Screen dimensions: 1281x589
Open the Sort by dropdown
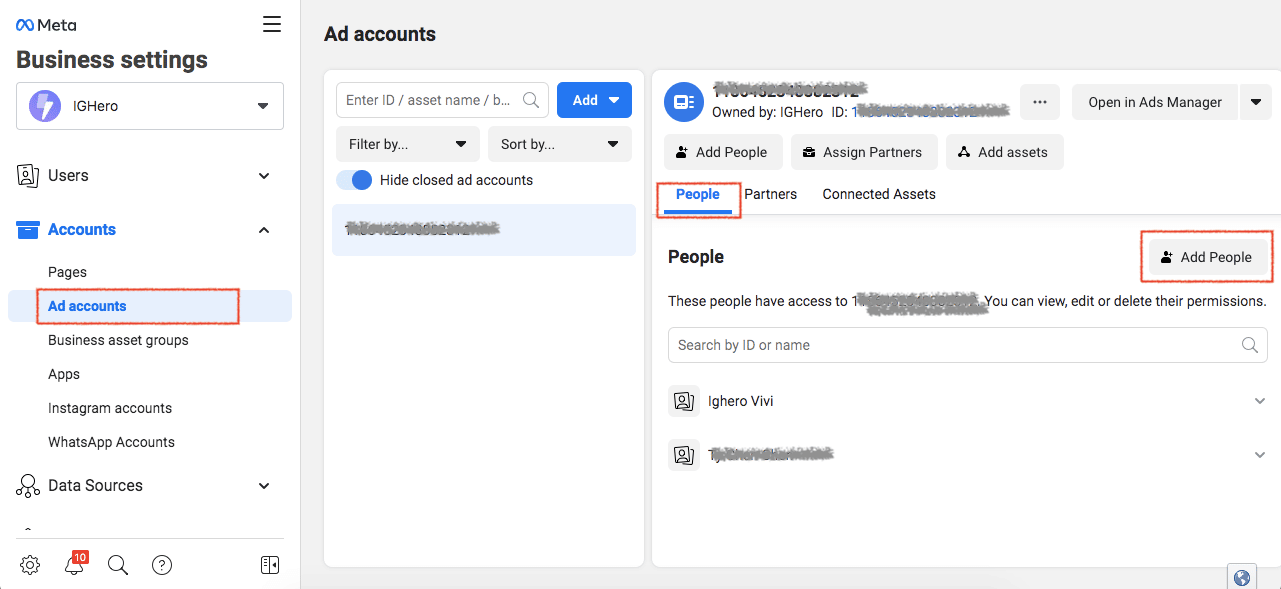click(x=559, y=144)
